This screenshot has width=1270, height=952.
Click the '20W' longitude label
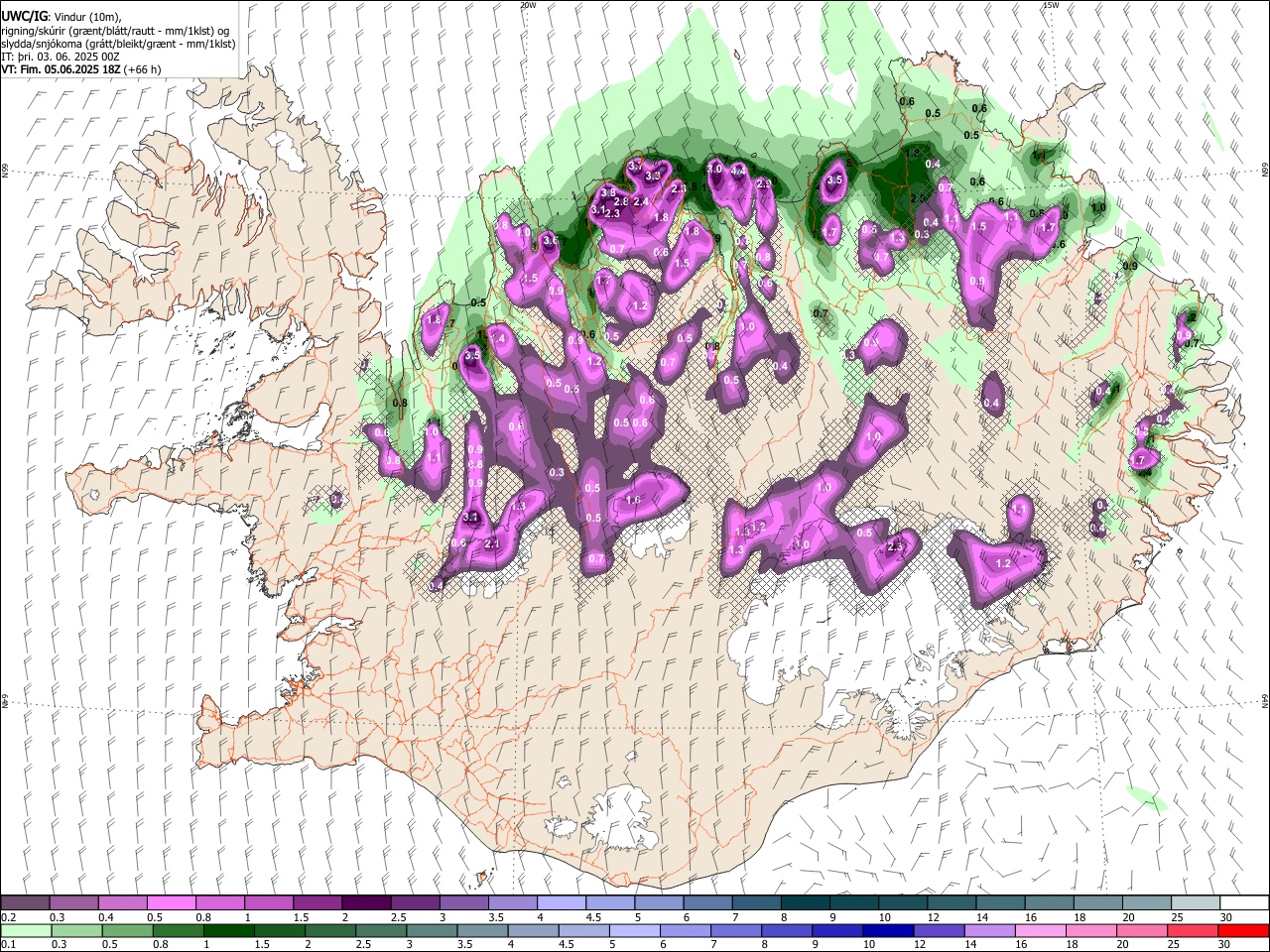tap(529, 5)
